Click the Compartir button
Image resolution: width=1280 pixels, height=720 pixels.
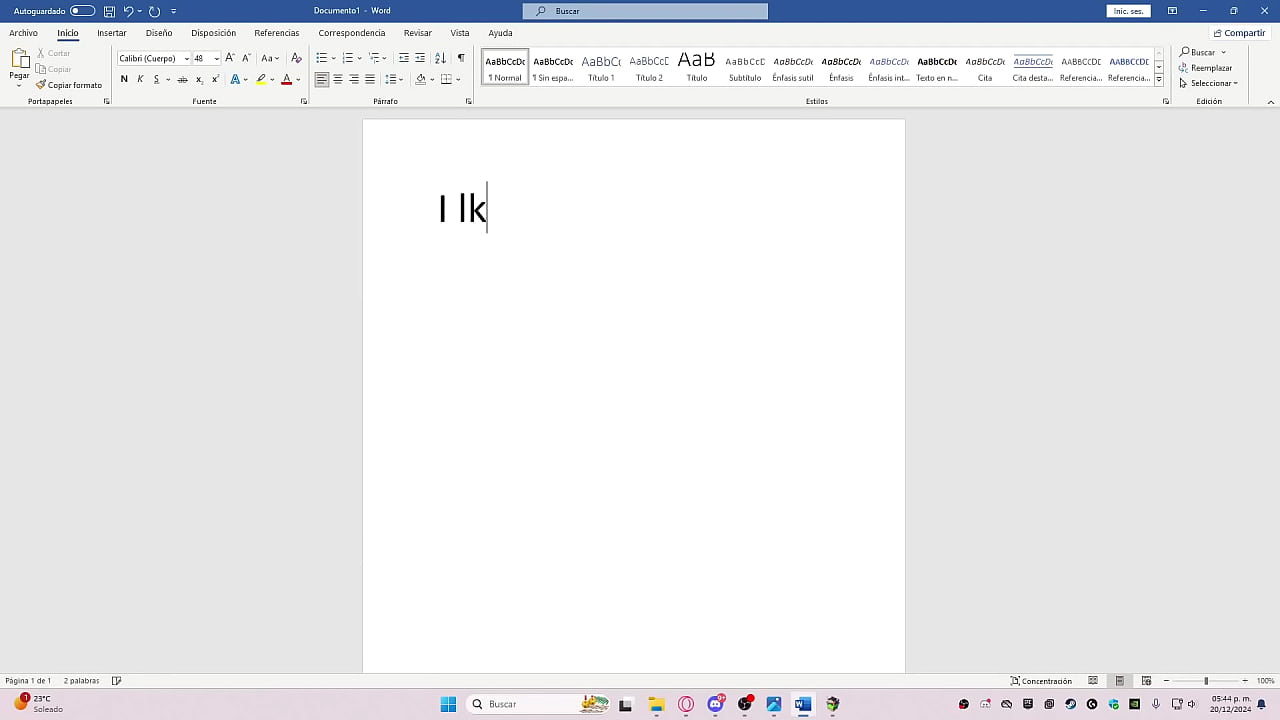(x=1239, y=33)
